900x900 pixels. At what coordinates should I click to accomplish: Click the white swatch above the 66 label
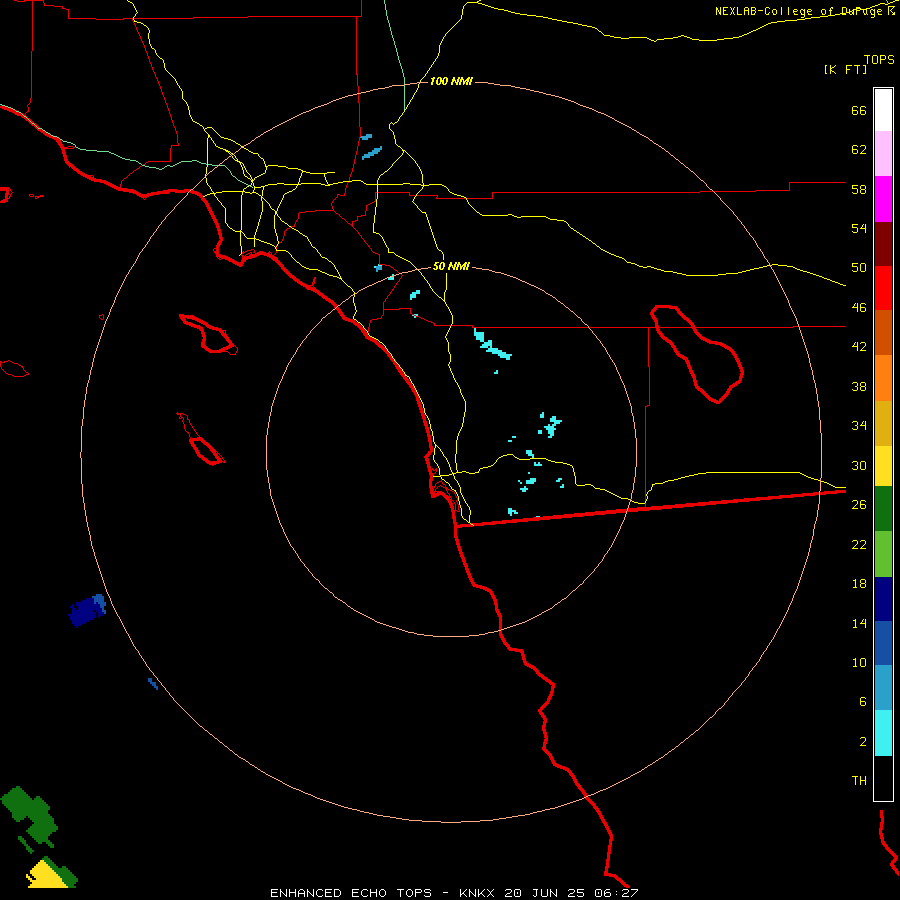point(883,110)
